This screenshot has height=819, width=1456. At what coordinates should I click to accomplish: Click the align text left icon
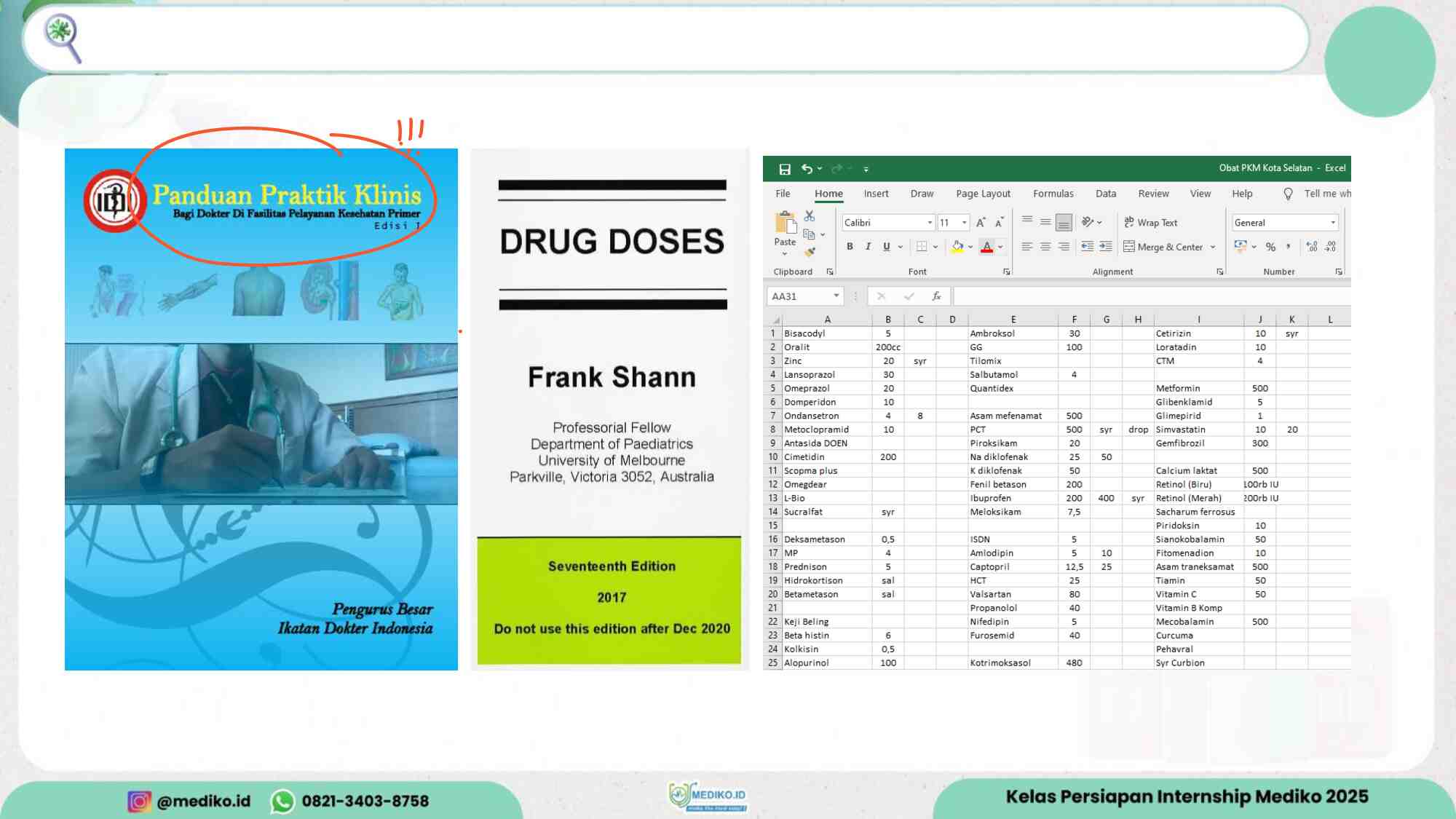tap(1027, 247)
